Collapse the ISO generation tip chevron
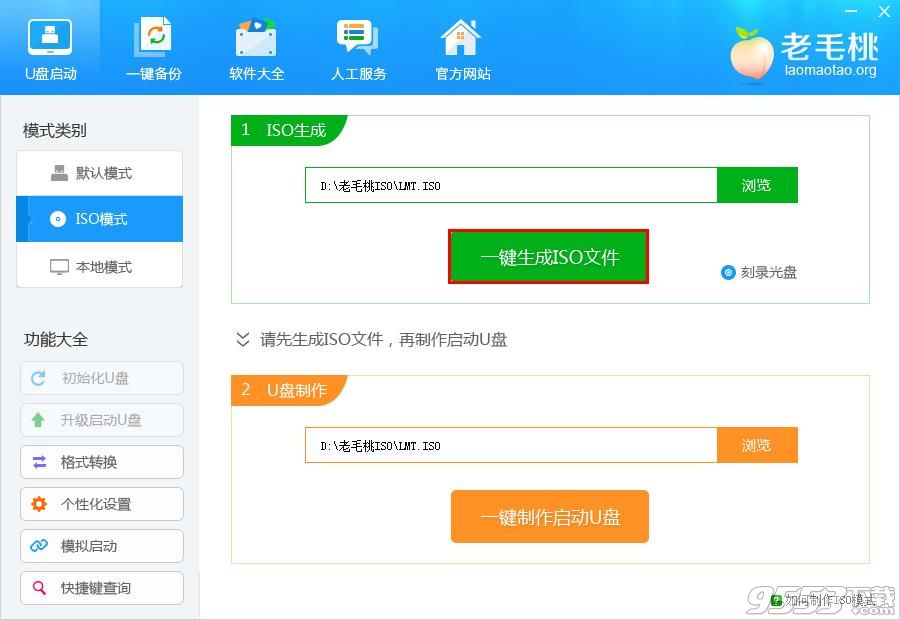 243,340
